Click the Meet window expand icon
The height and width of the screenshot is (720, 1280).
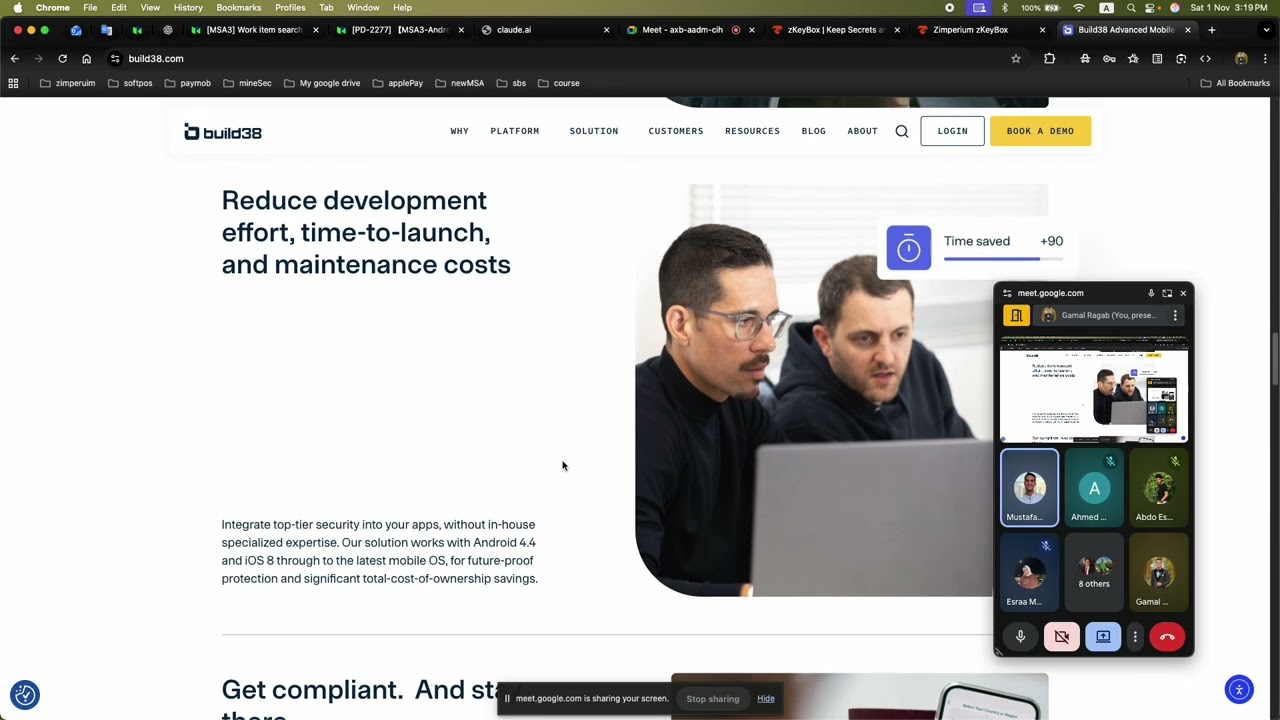click(1167, 293)
